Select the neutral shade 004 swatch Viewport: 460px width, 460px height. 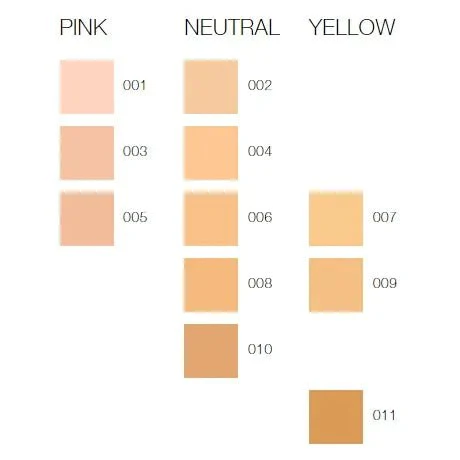(211, 153)
